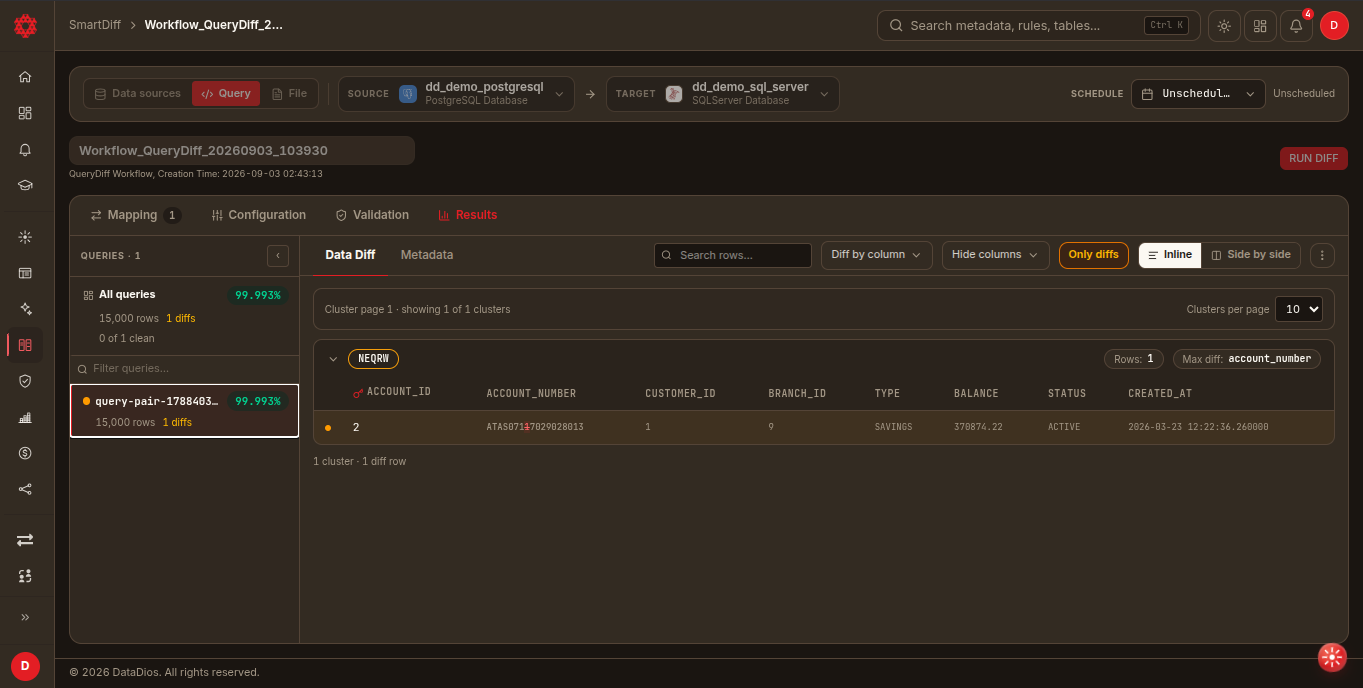The width and height of the screenshot is (1363, 688).
Task: Collapse the queries panel
Action: coord(278,256)
